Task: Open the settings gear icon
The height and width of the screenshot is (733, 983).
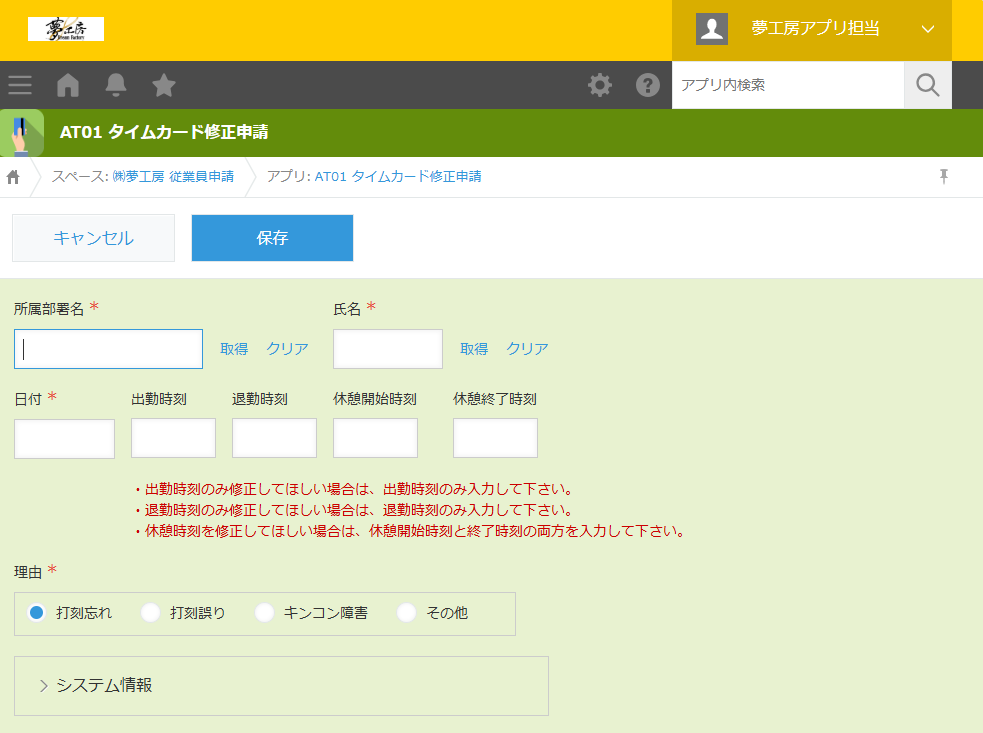Action: click(600, 85)
